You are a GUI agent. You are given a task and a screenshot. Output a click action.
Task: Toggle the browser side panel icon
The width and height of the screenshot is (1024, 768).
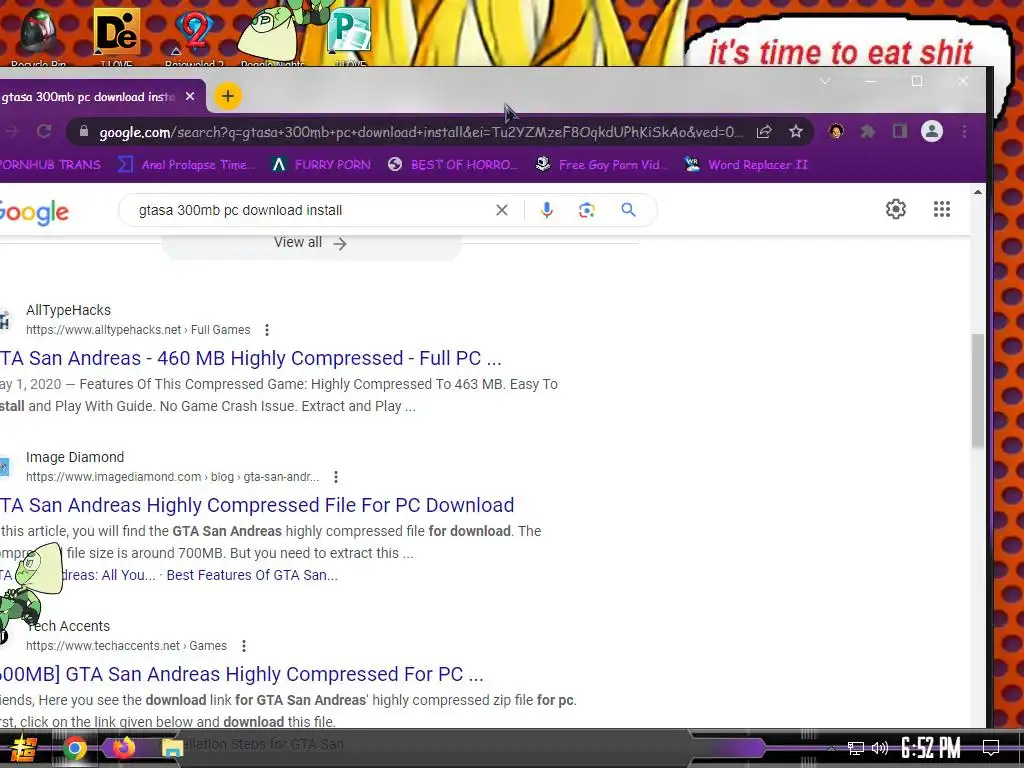click(x=900, y=132)
